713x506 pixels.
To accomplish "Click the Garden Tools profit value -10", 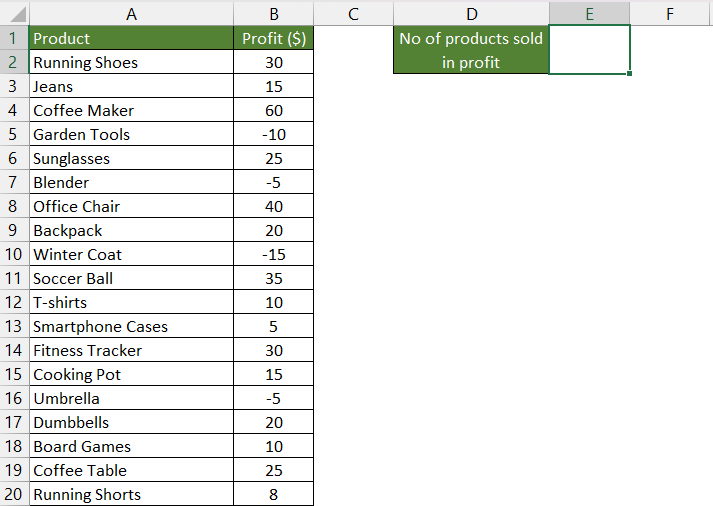I will [274, 135].
